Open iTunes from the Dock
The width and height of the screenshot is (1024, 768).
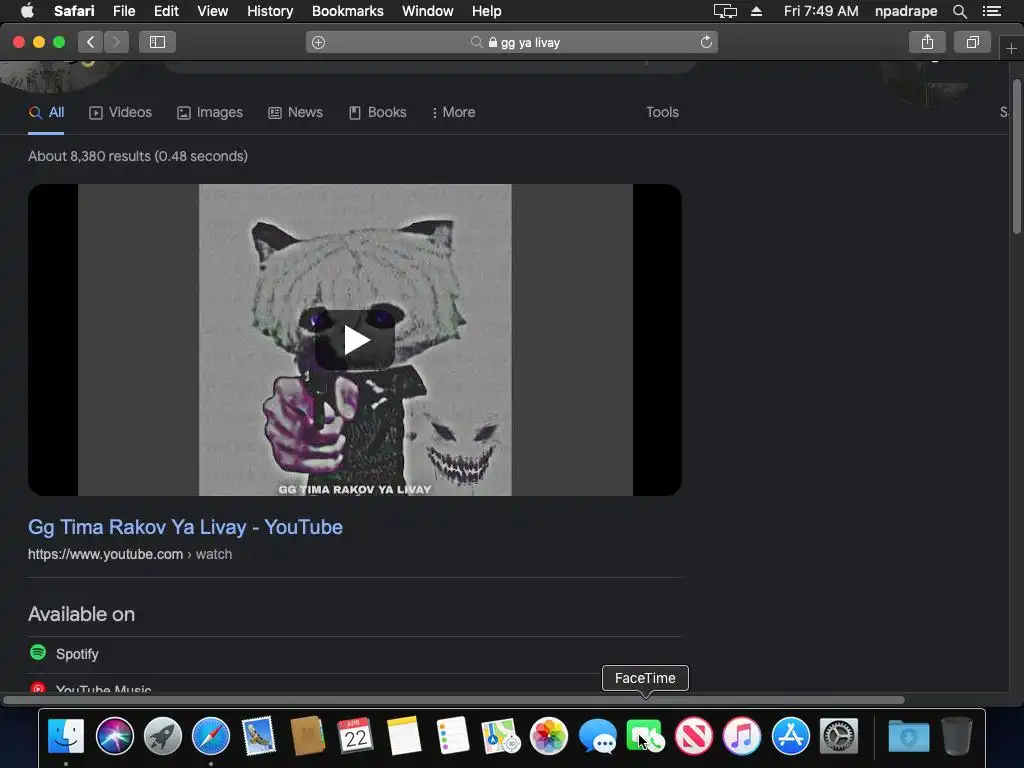(x=742, y=736)
